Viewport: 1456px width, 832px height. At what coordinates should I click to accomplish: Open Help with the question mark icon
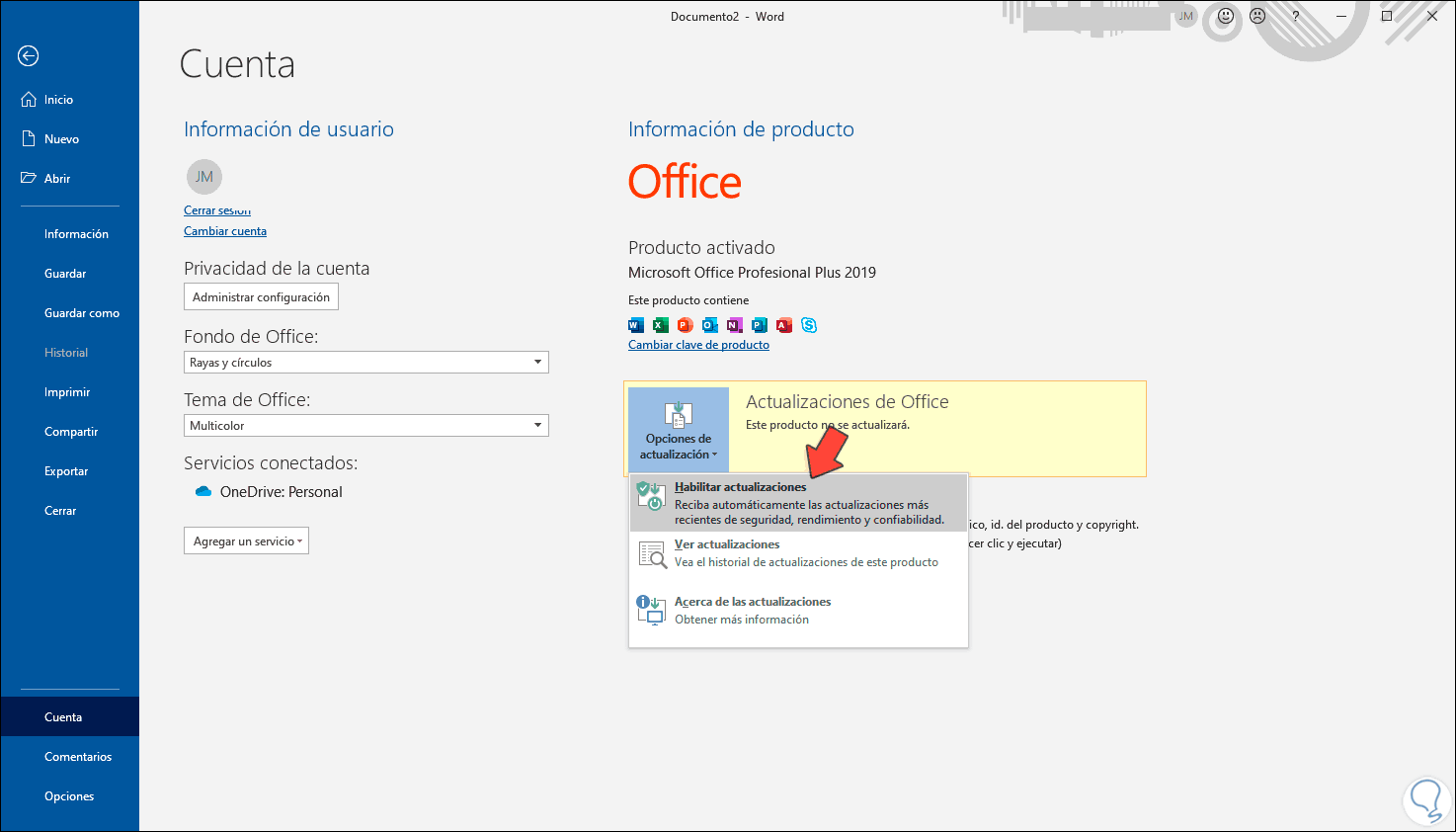[x=1295, y=16]
